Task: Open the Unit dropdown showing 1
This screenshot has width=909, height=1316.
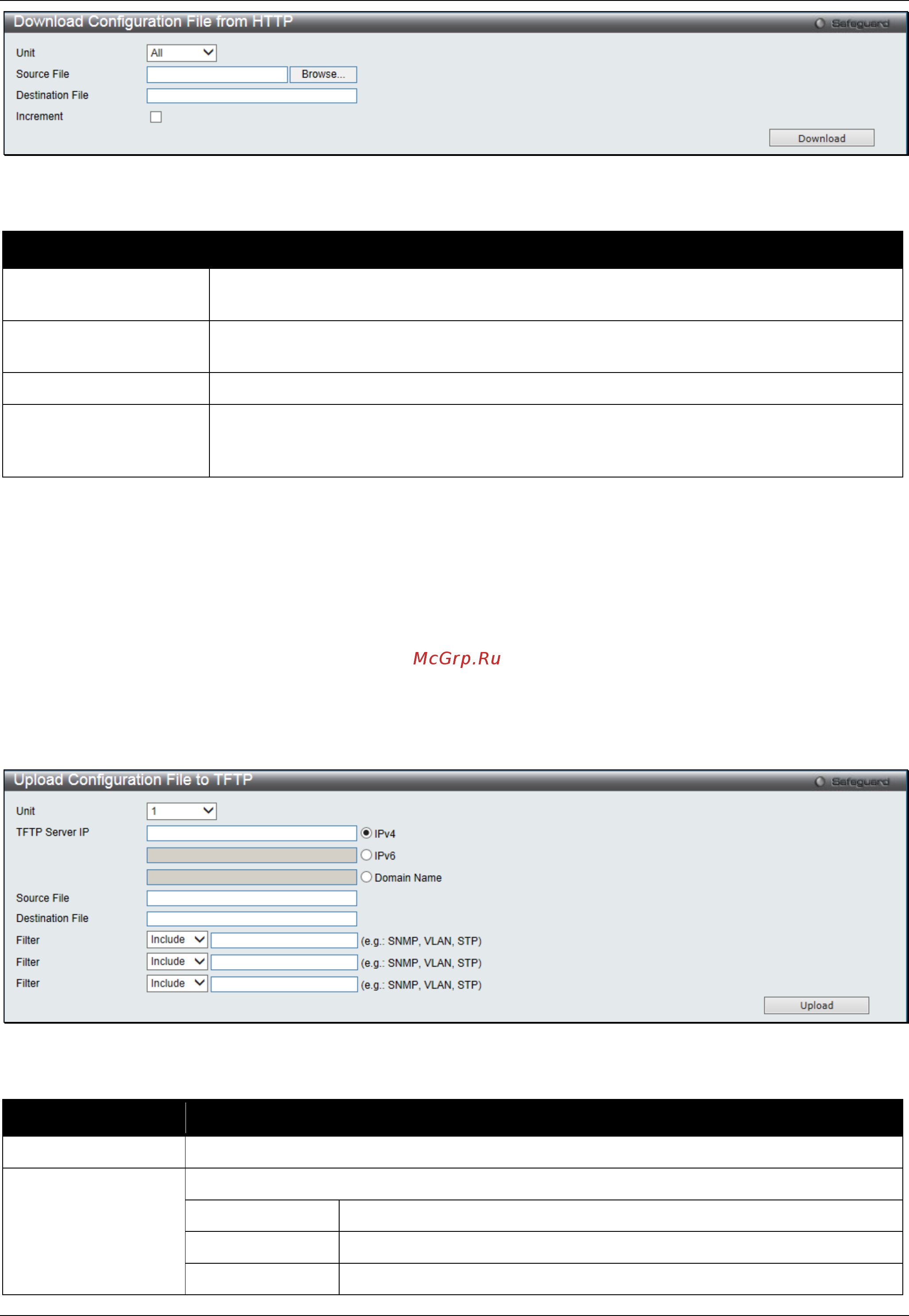Action: (182, 811)
